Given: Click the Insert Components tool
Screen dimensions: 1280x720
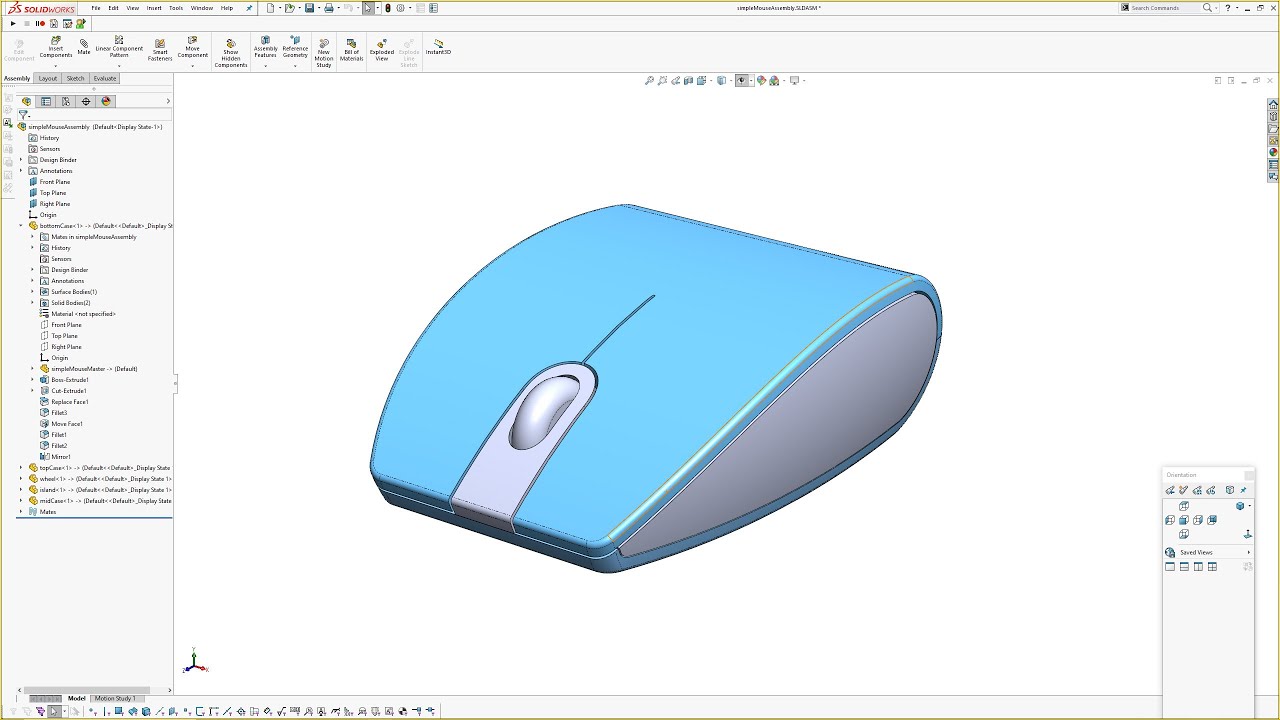Looking at the screenshot, I should [x=56, y=48].
